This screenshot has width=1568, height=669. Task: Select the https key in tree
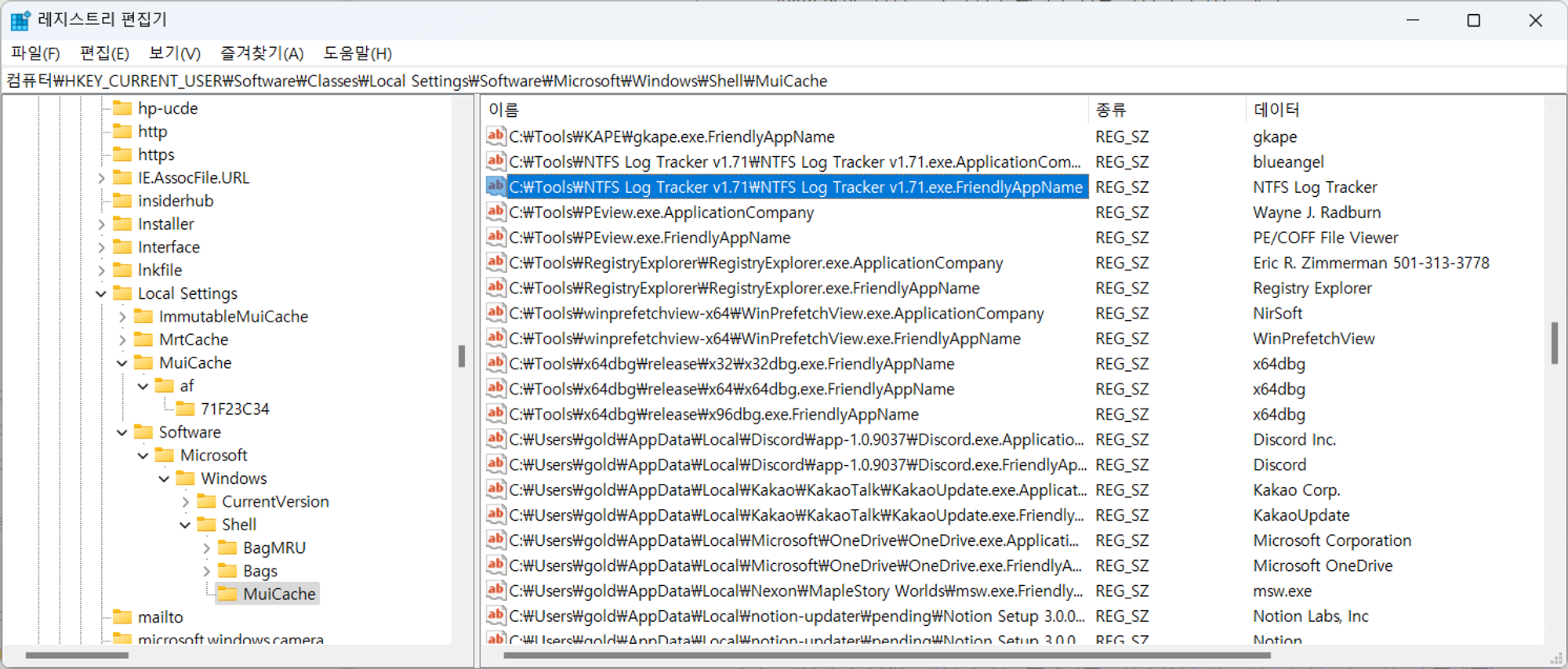tap(156, 155)
